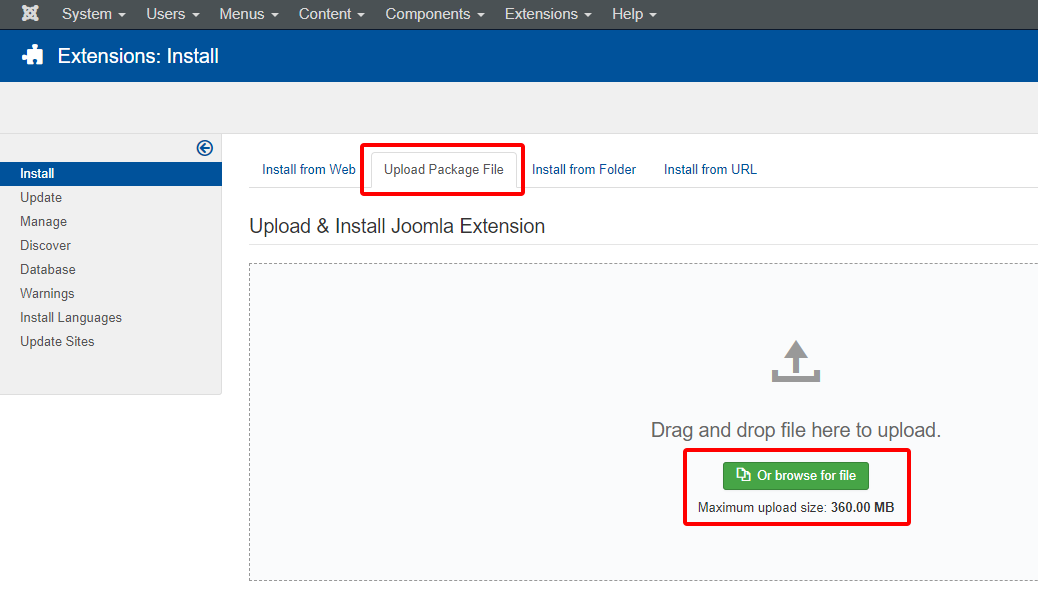Collapse the sidebar with the arrow icon
This screenshot has height=591, width=1038.
click(204, 147)
